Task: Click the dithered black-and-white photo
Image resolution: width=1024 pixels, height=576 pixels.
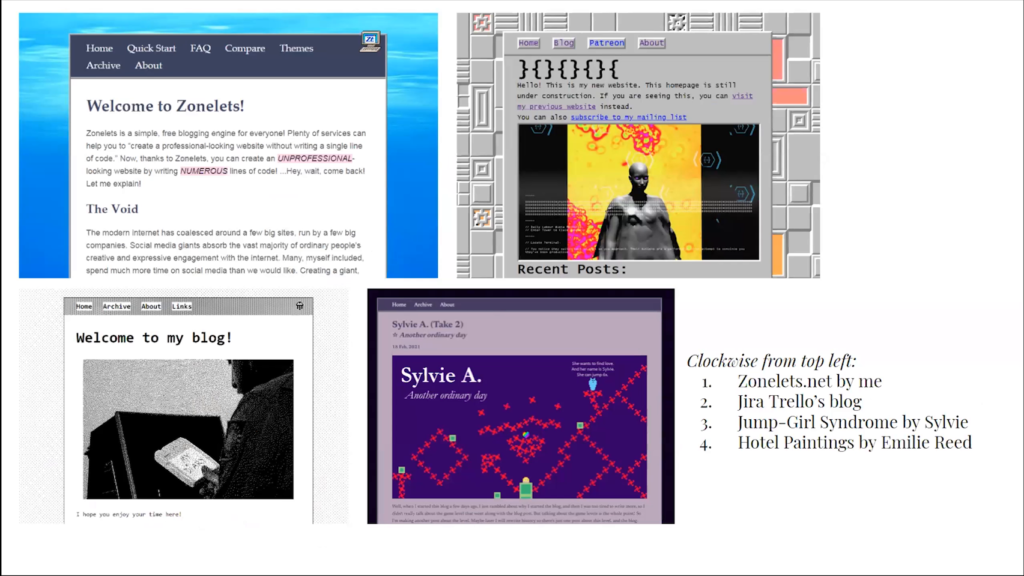Action: pyautogui.click(x=188, y=429)
